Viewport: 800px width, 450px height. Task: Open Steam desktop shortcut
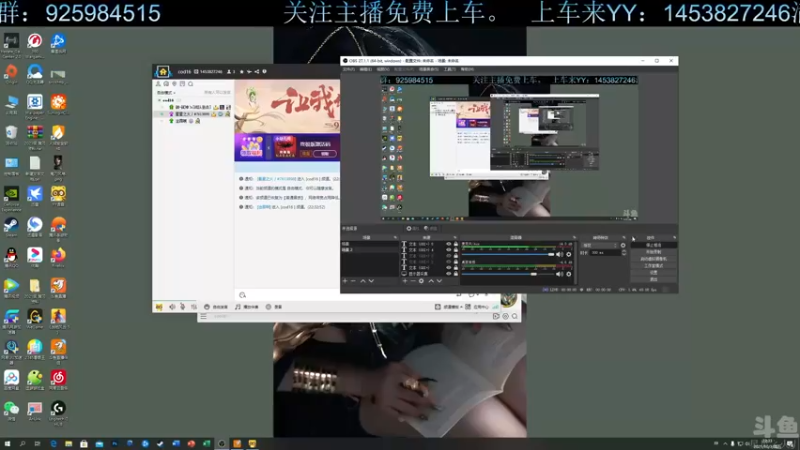(11, 226)
